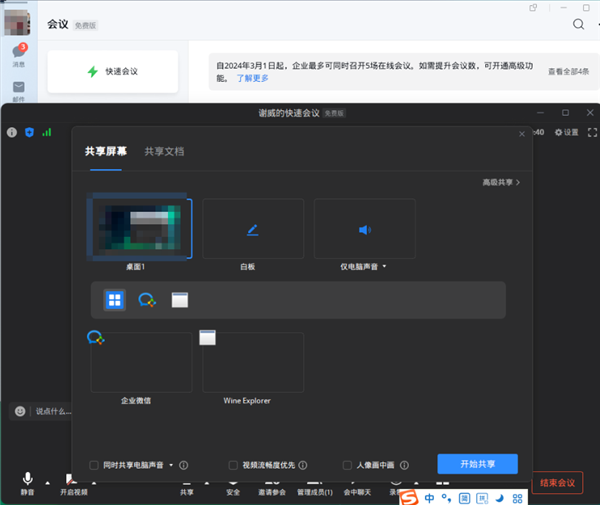Image resolution: width=600 pixels, height=505 pixels.
Task: Expand the 仅电脑声音 dropdown arrow
Action: tap(385, 268)
